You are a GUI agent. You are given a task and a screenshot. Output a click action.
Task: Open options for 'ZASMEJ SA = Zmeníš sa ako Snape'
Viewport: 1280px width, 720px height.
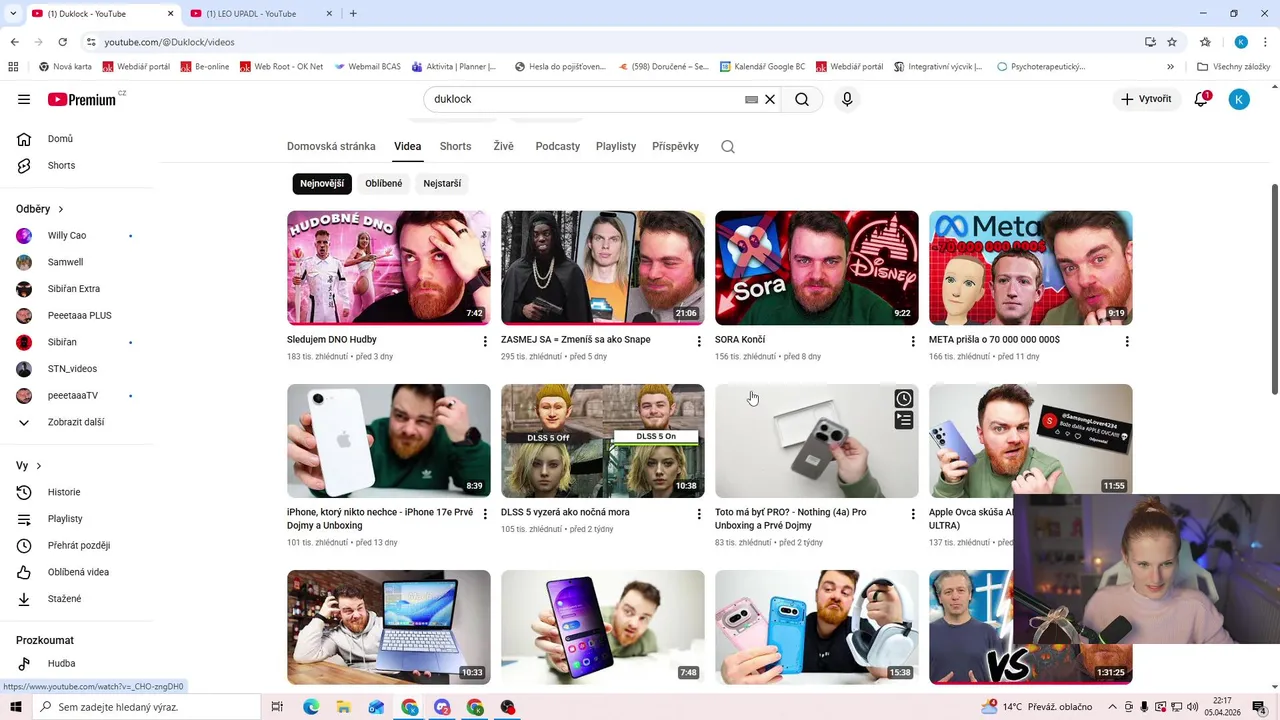tap(699, 341)
